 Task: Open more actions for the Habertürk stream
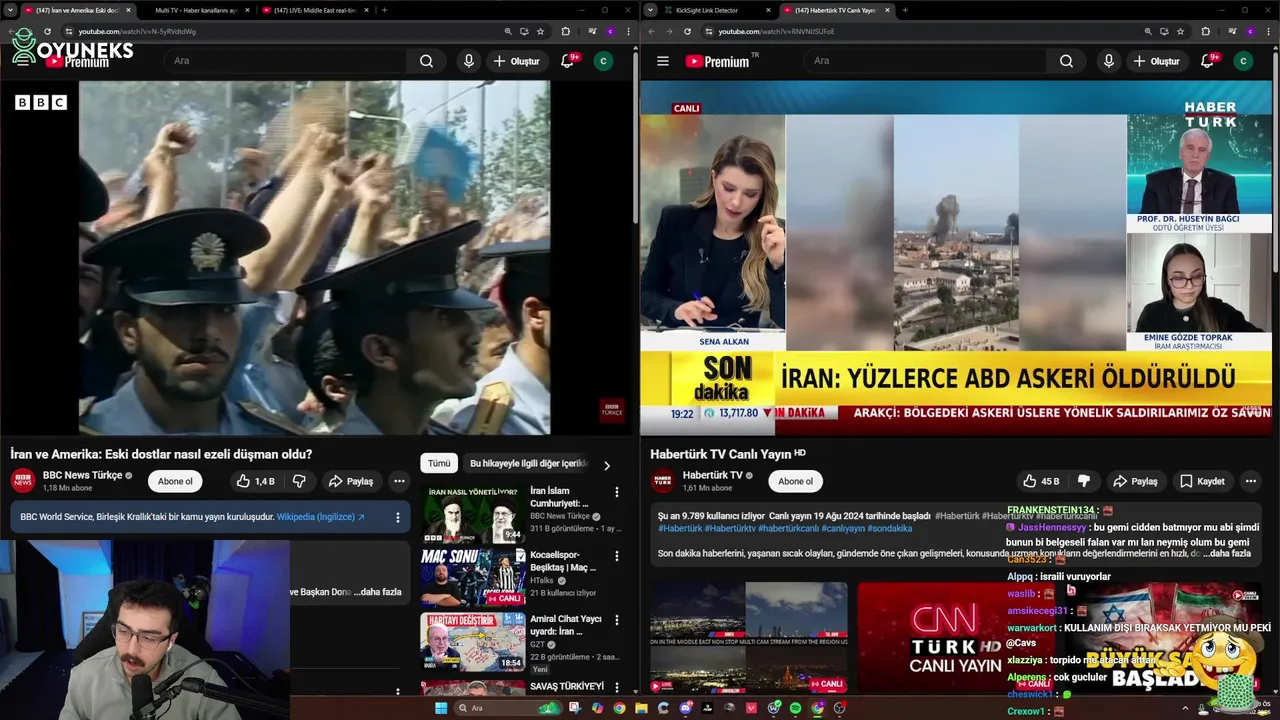1250,481
